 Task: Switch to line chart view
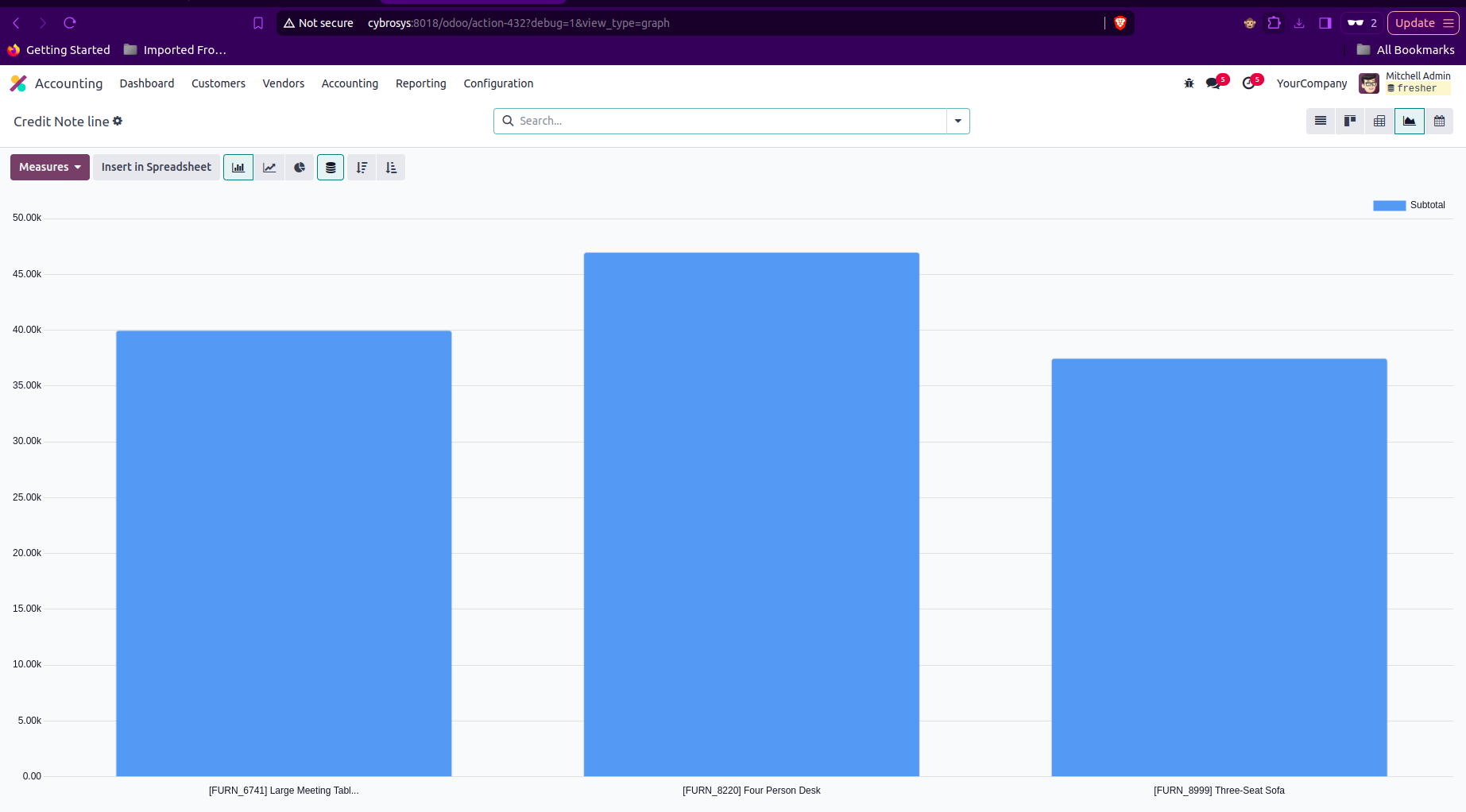269,168
